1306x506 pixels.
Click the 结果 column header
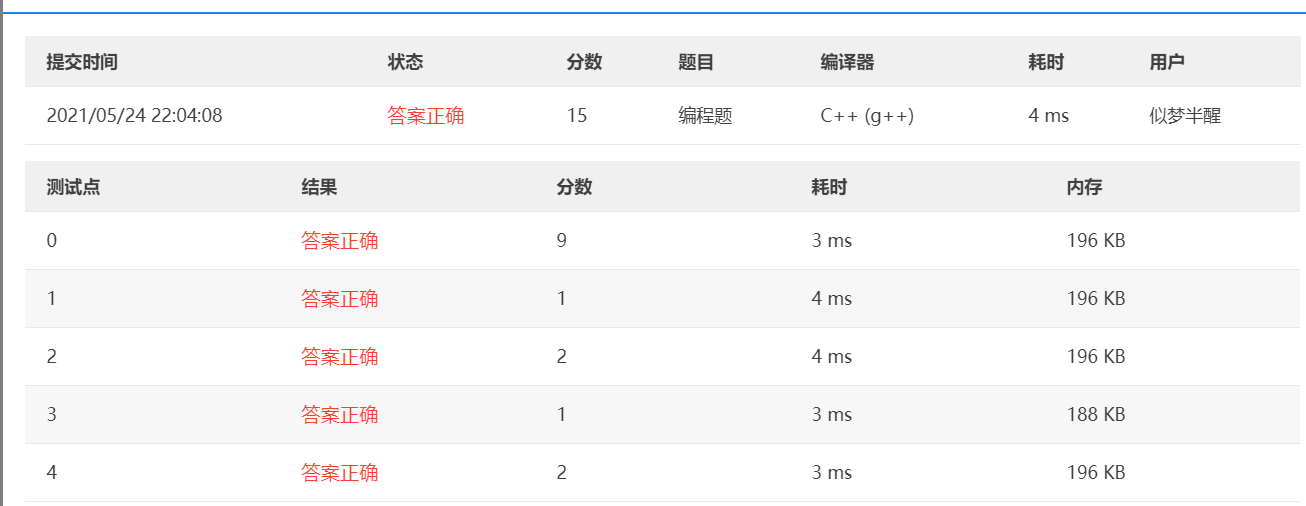click(x=319, y=187)
